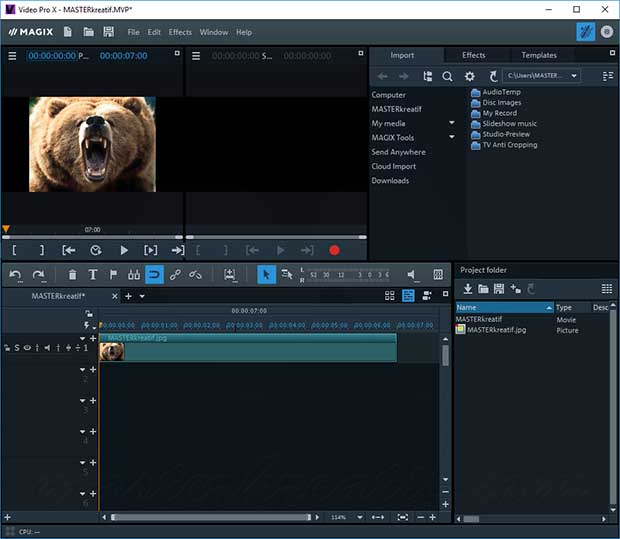Toggle media pool tree view icon
The image size is (620, 539).
pos(427,76)
